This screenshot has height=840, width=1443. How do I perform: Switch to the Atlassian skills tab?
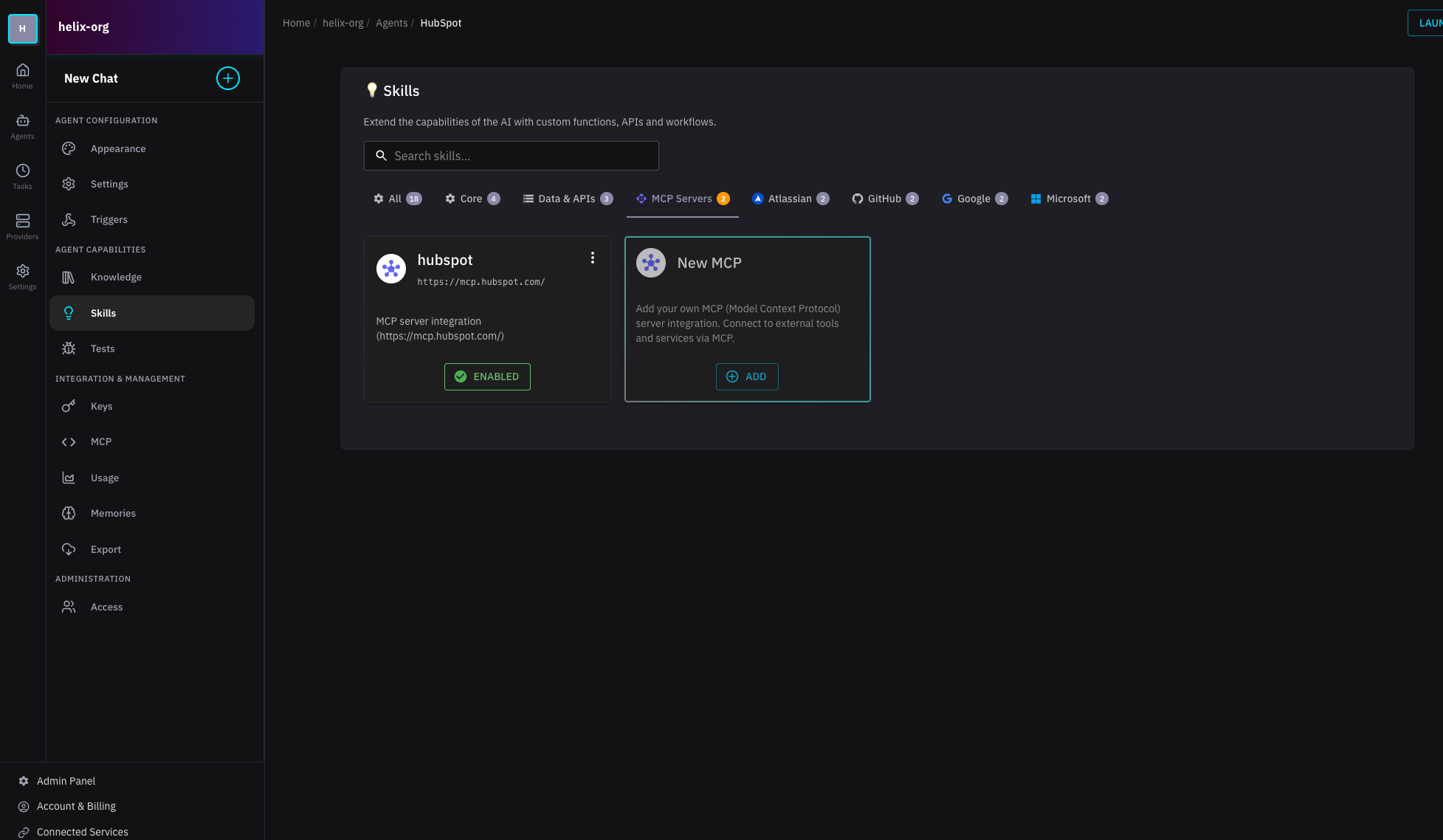[x=790, y=199]
